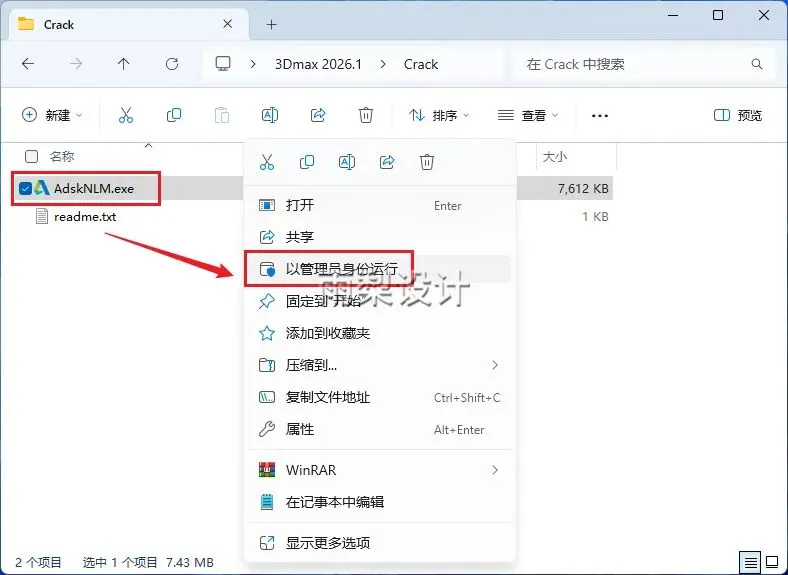Open the more options ellipsis menu
788x575 pixels.
tap(600, 116)
